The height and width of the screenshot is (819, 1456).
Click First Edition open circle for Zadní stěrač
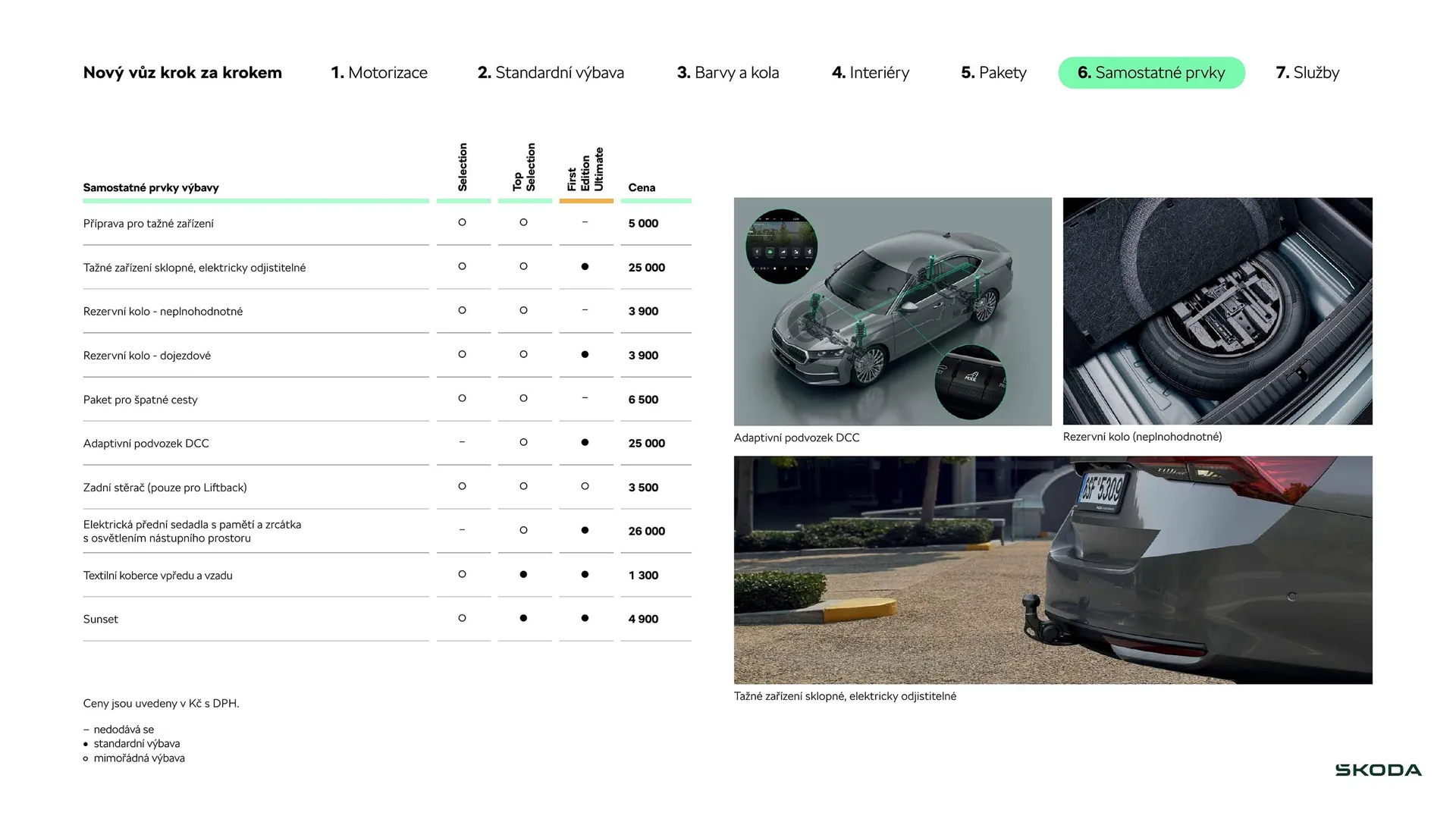coord(585,486)
